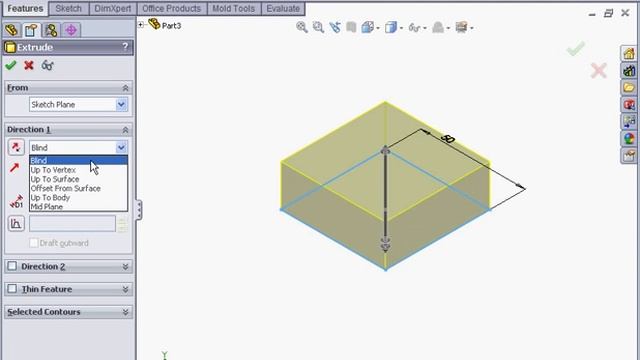The height and width of the screenshot is (360, 640).
Task: Tick the Draft outward checkbox
Action: [x=33, y=243]
